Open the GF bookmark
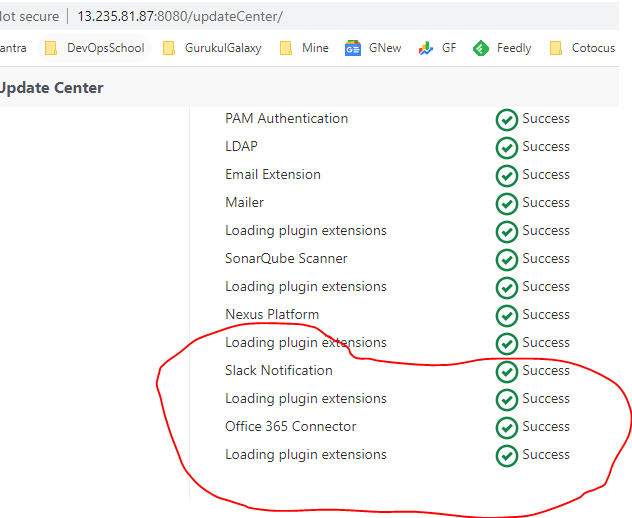Image resolution: width=632 pixels, height=518 pixels. (438, 48)
